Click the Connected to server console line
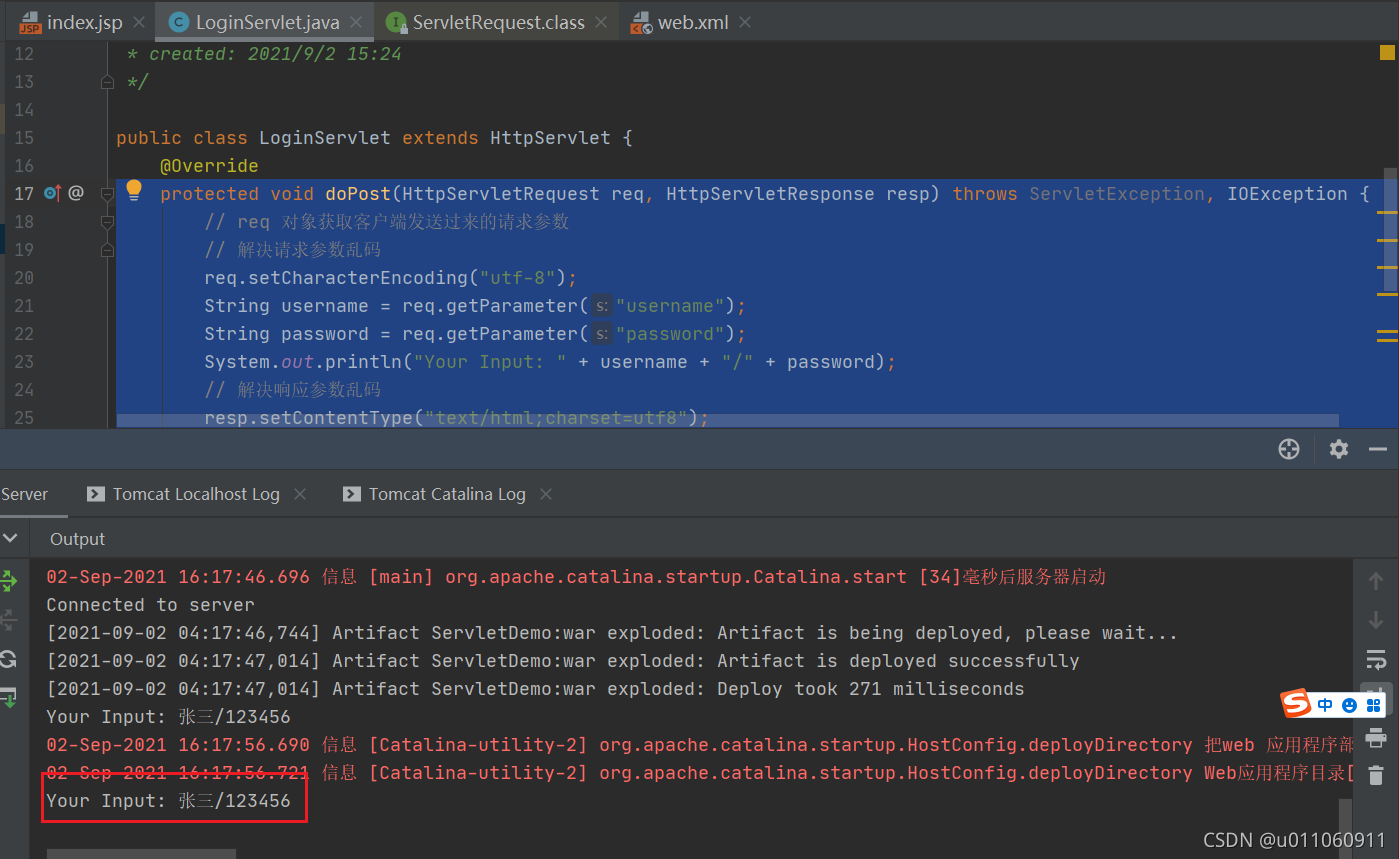 150,605
